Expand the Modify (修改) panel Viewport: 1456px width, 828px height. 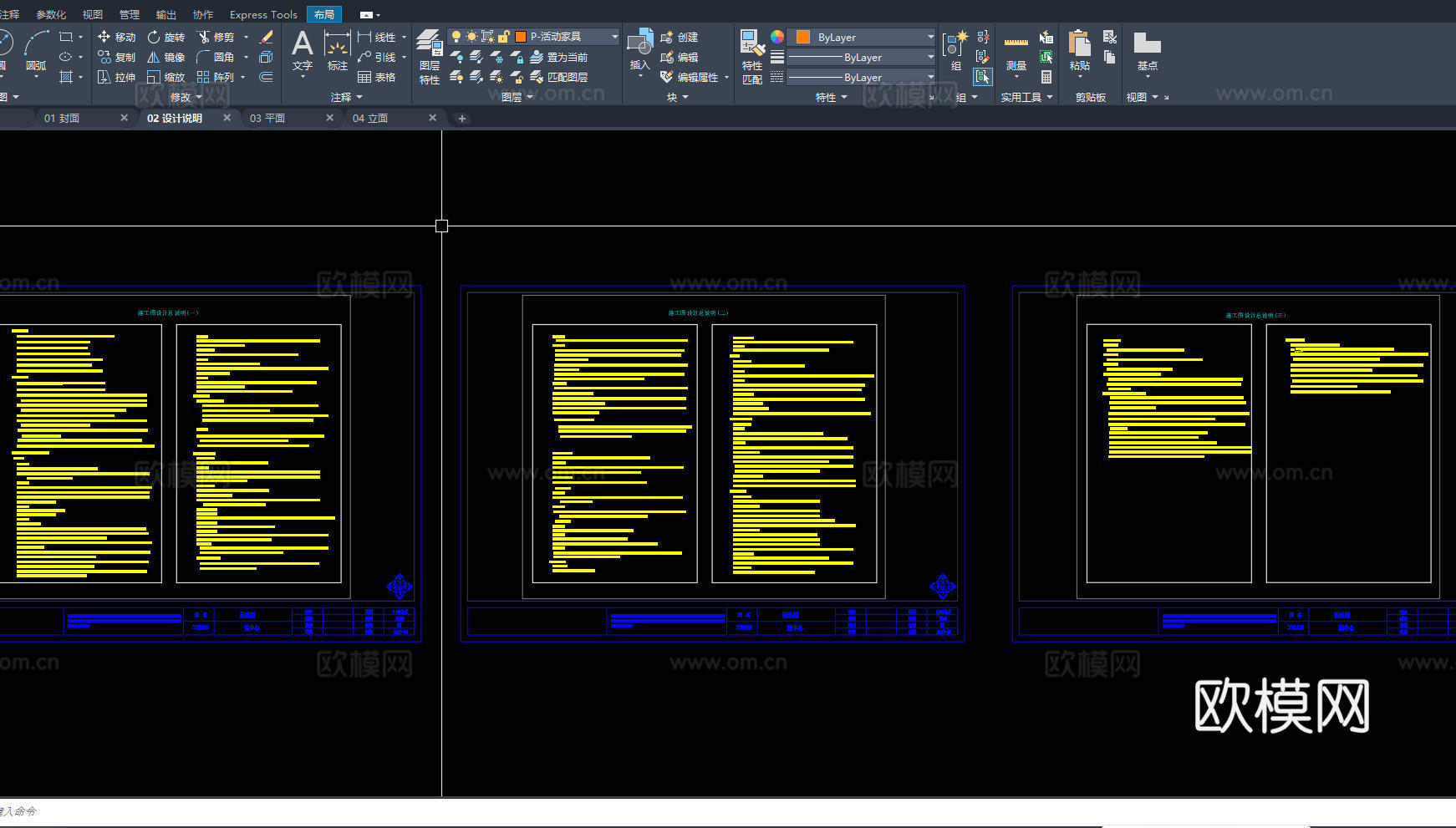coord(186,97)
